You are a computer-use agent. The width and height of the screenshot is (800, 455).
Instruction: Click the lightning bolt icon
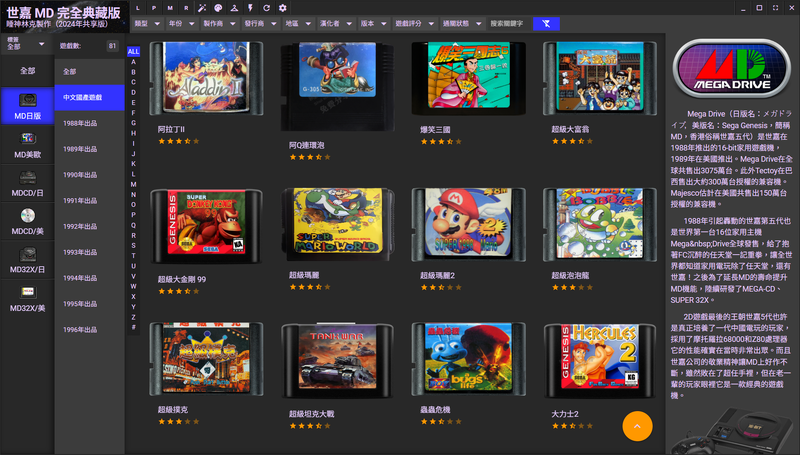(251, 8)
